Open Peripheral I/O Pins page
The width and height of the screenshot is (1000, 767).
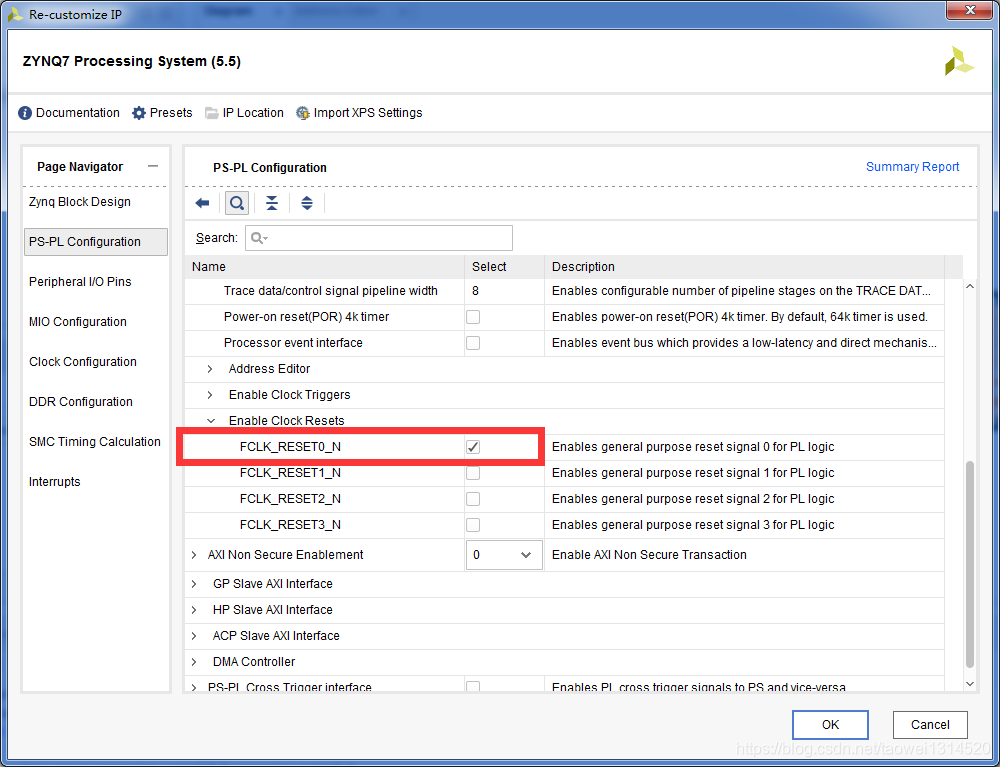click(80, 282)
